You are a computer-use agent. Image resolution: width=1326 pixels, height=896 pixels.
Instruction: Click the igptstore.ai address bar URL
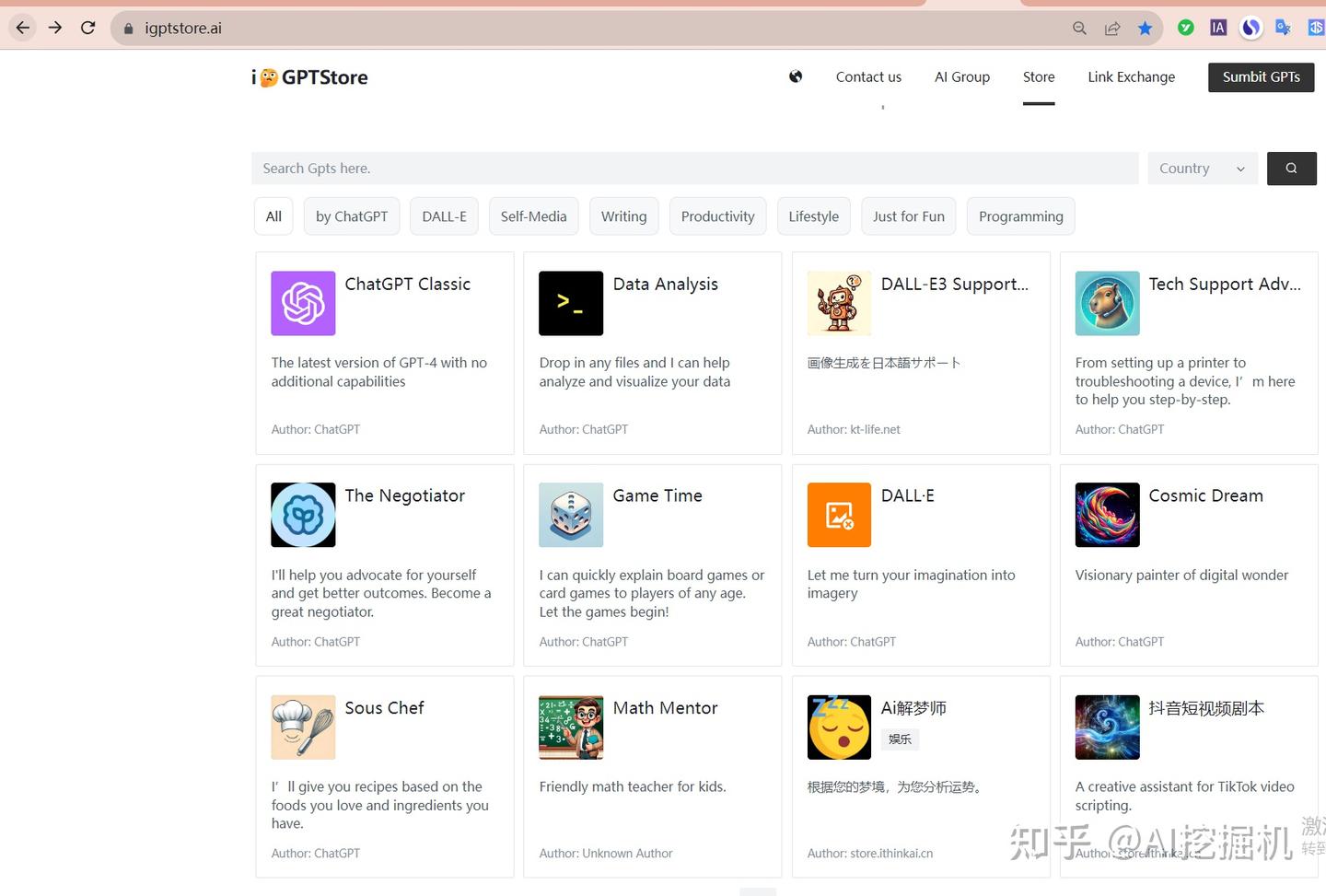coord(183,29)
